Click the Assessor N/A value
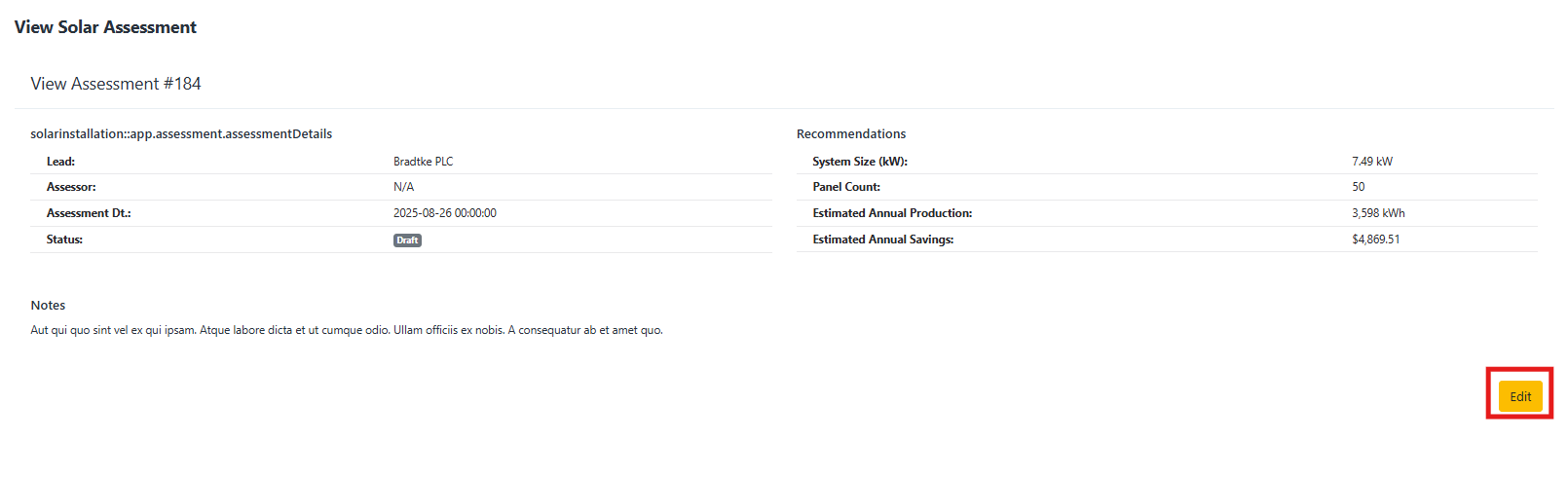The image size is (1568, 479). (x=403, y=187)
